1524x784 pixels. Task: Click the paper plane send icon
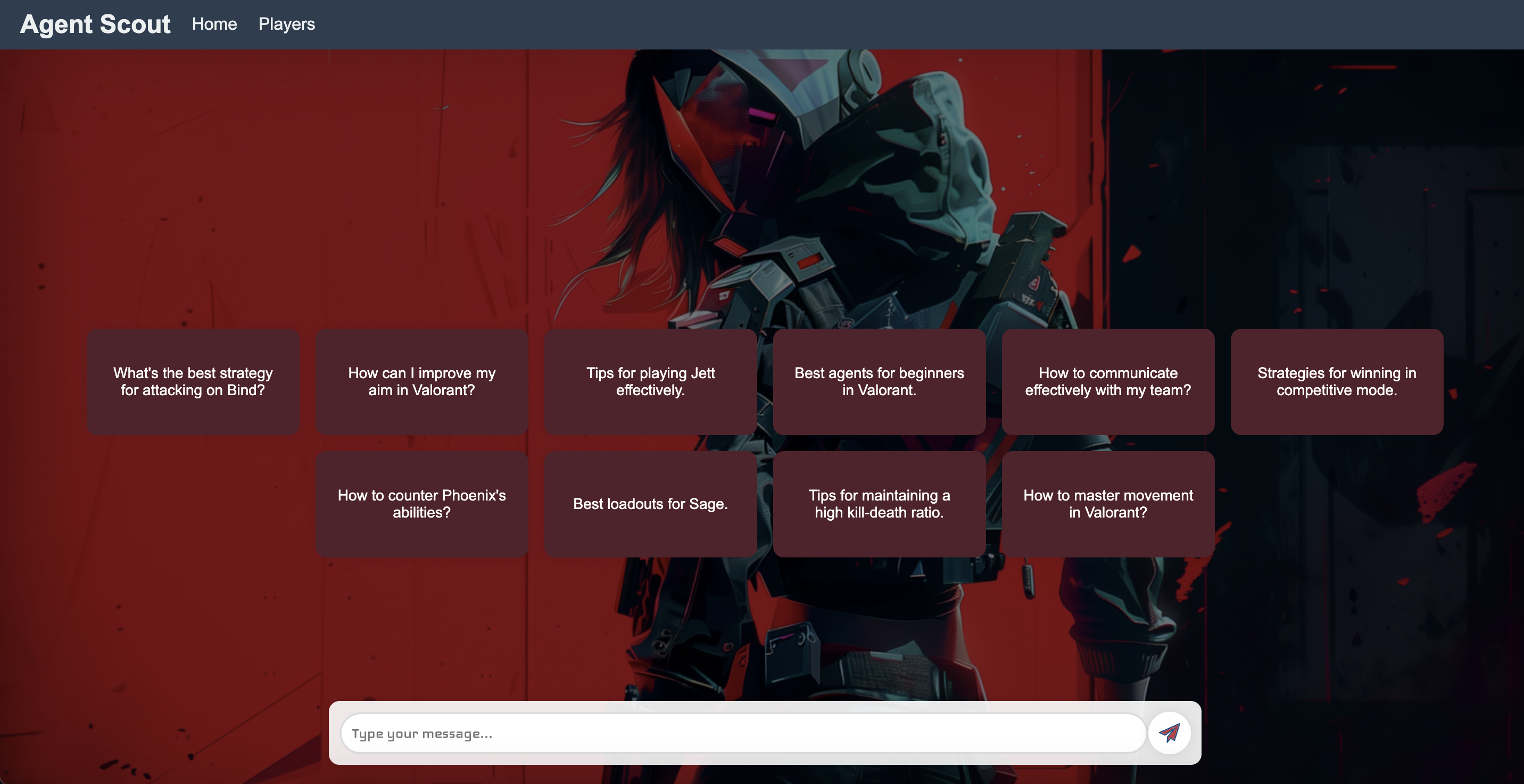tap(1169, 733)
